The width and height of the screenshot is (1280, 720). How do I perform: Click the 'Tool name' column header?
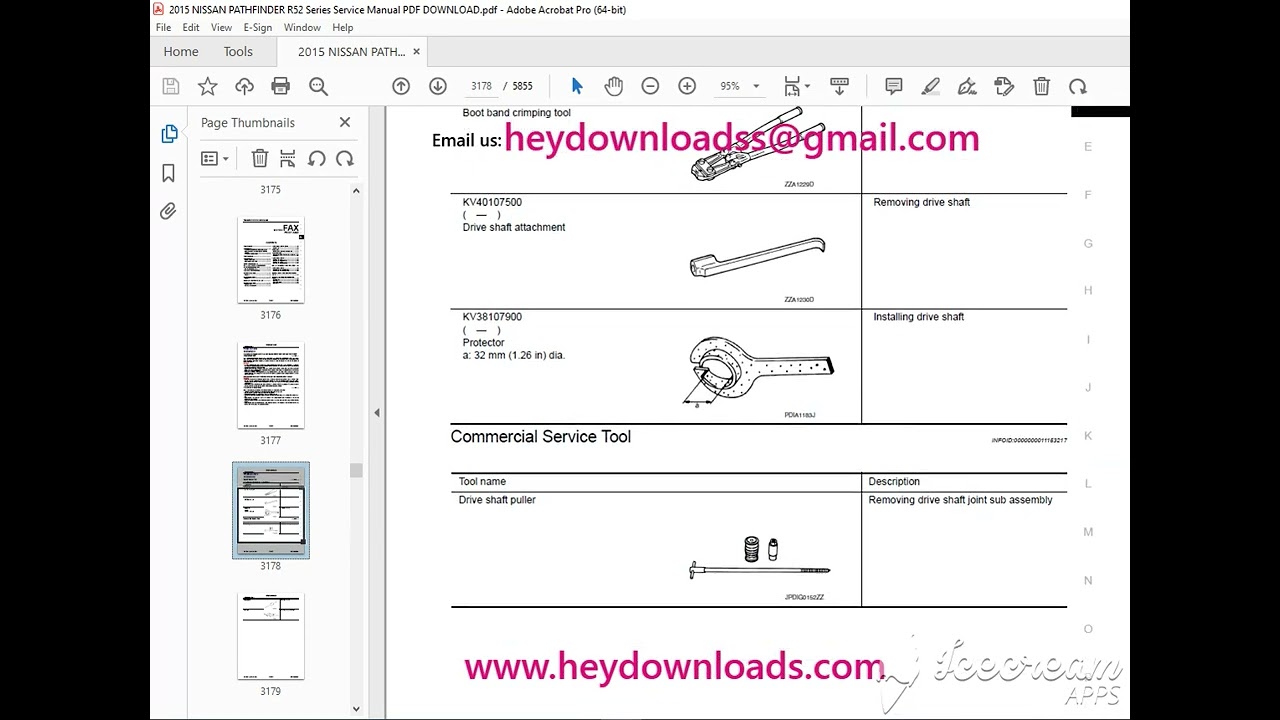point(482,482)
